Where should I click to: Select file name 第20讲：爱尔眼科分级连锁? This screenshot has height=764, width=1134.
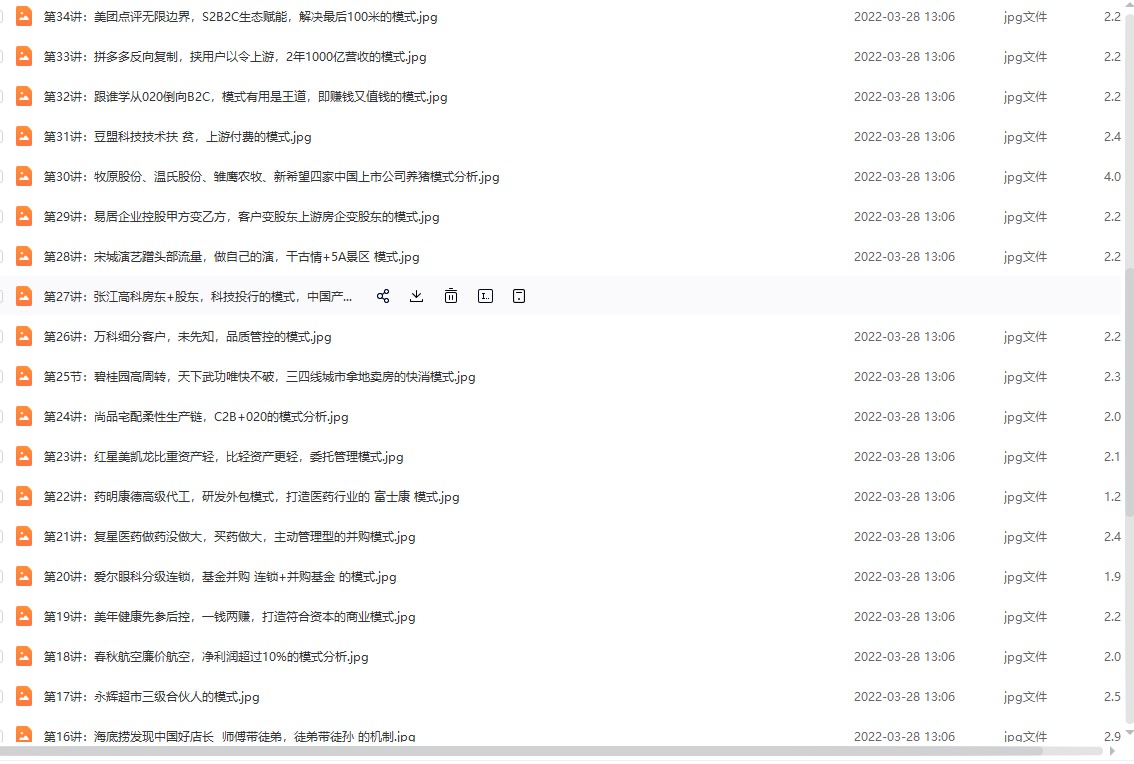click(x=220, y=577)
